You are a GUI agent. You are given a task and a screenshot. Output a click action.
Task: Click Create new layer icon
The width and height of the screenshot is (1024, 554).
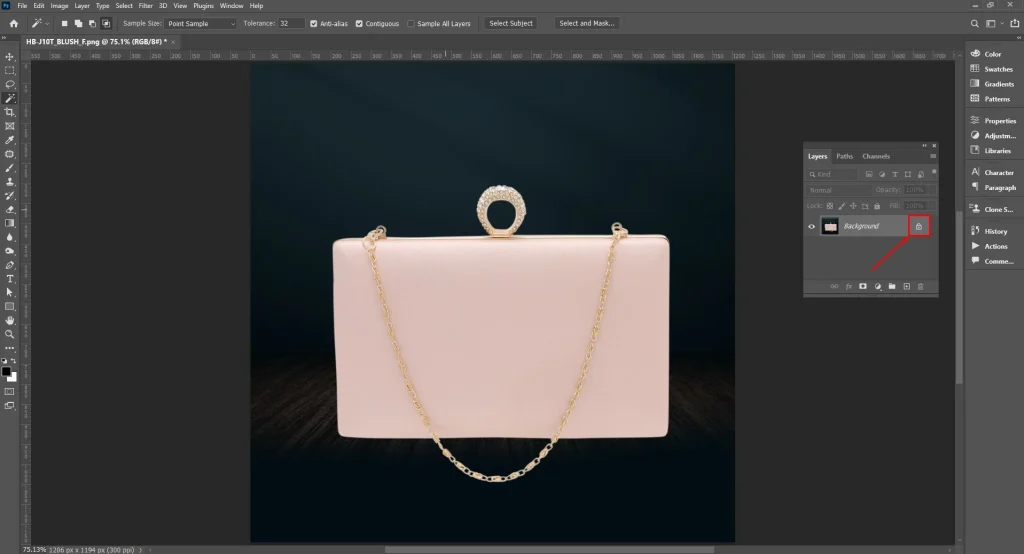click(906, 286)
